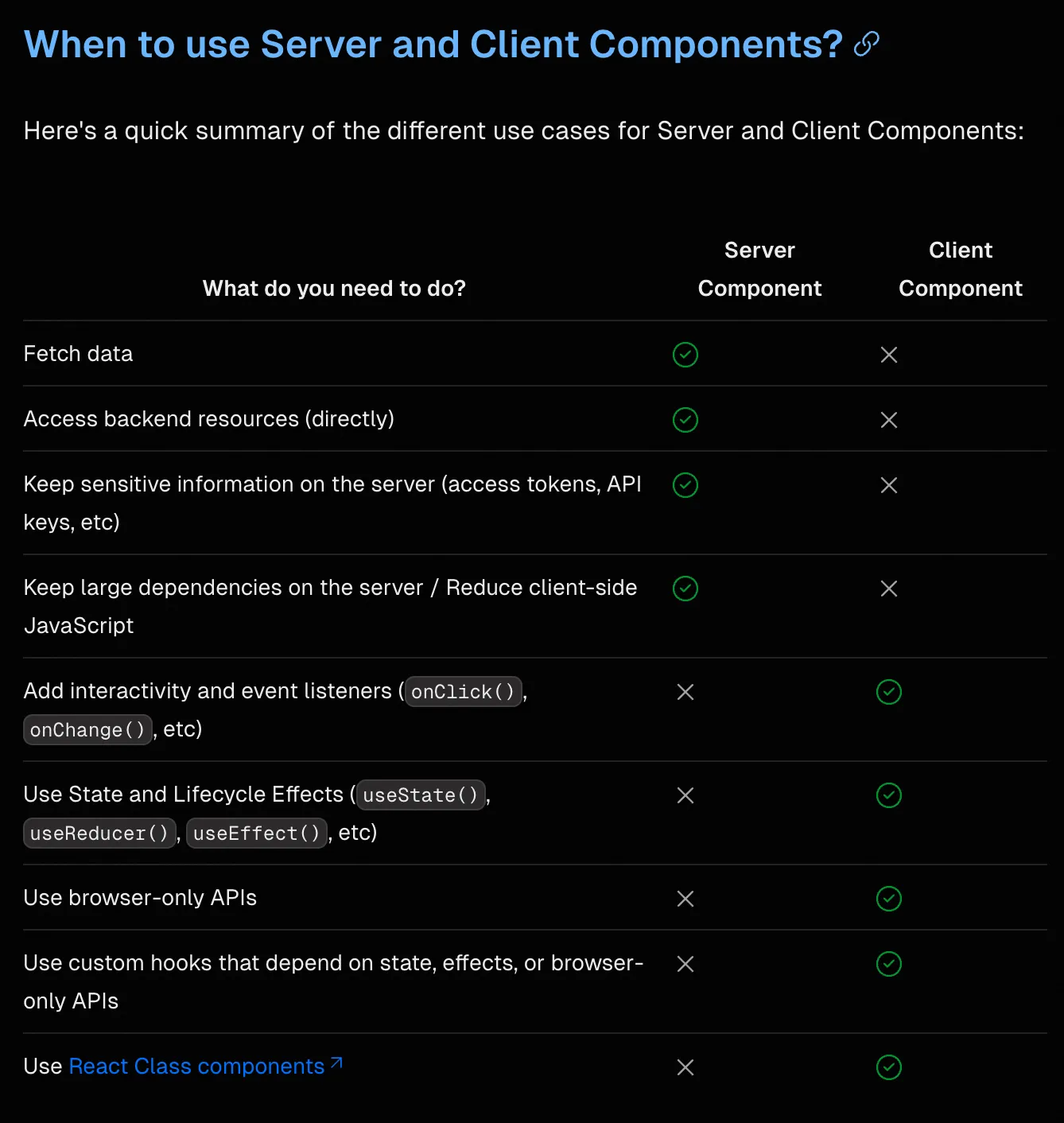
Task: Click the useEffect() code snippet
Action: (x=257, y=834)
